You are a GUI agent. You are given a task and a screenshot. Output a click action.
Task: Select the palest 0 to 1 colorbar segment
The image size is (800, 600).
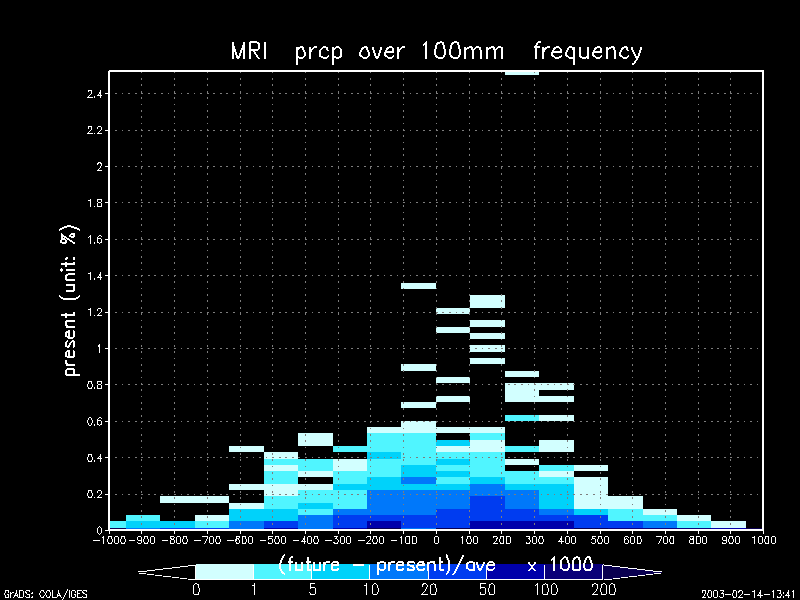coord(225,571)
